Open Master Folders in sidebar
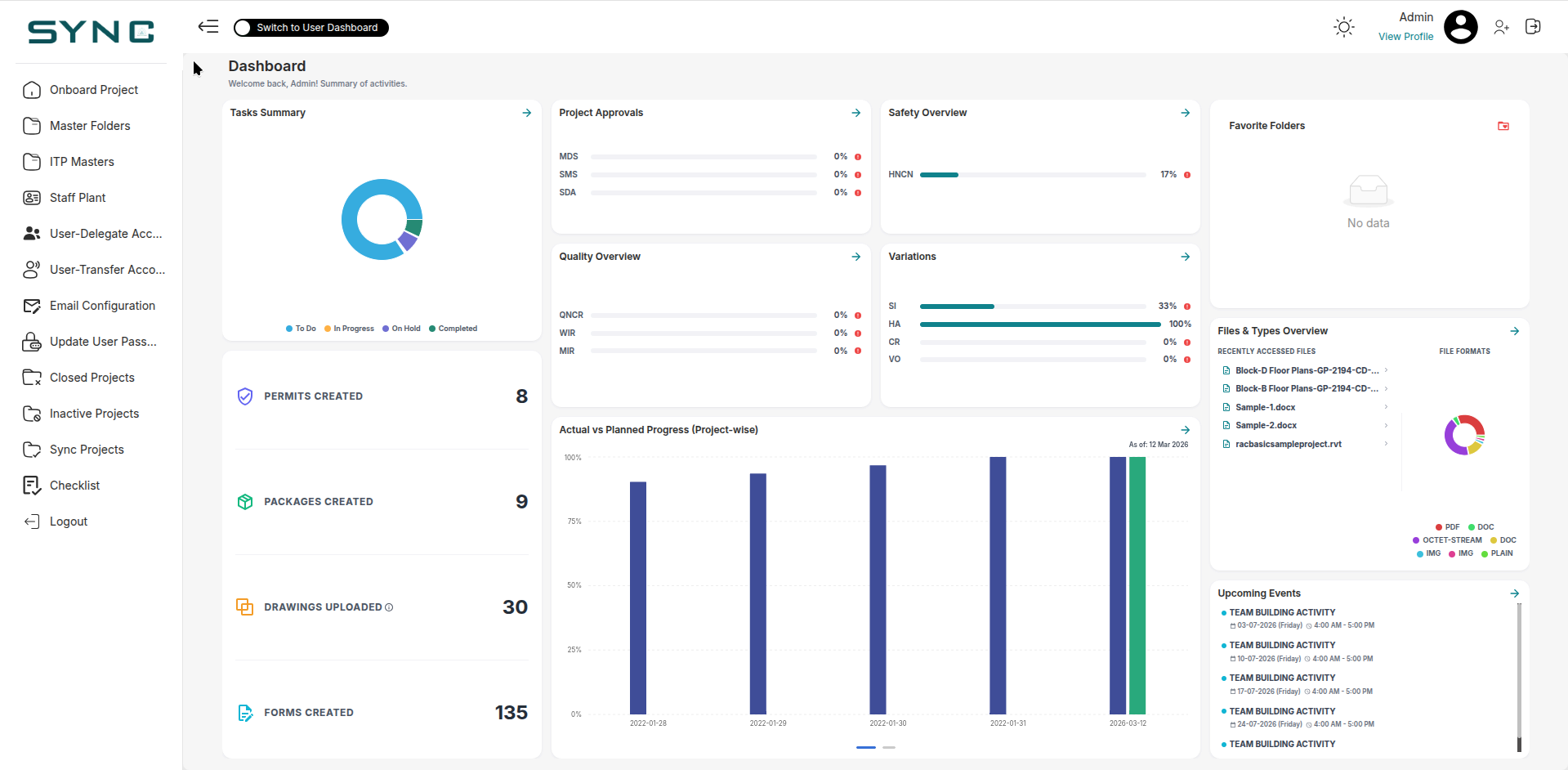This screenshot has width=1568, height=770. coord(92,126)
